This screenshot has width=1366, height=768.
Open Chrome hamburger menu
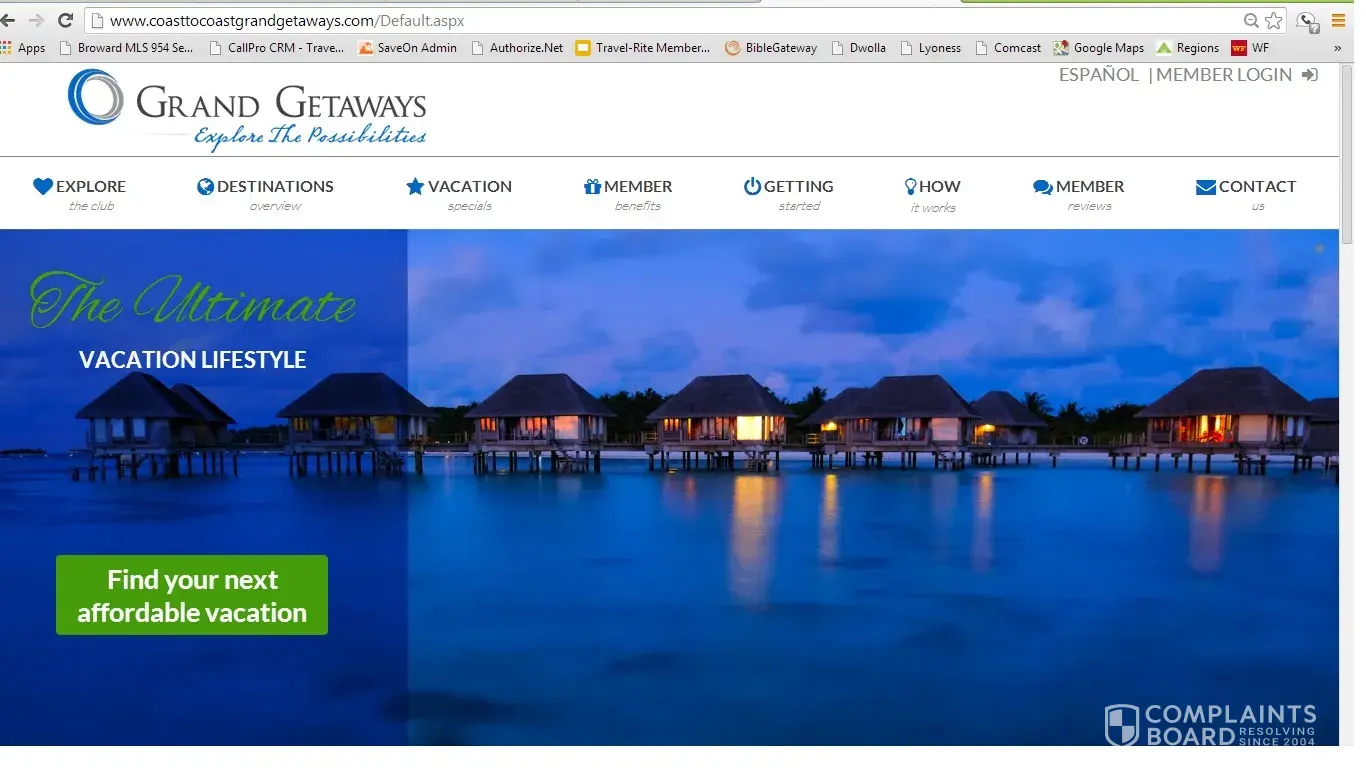[1338, 20]
